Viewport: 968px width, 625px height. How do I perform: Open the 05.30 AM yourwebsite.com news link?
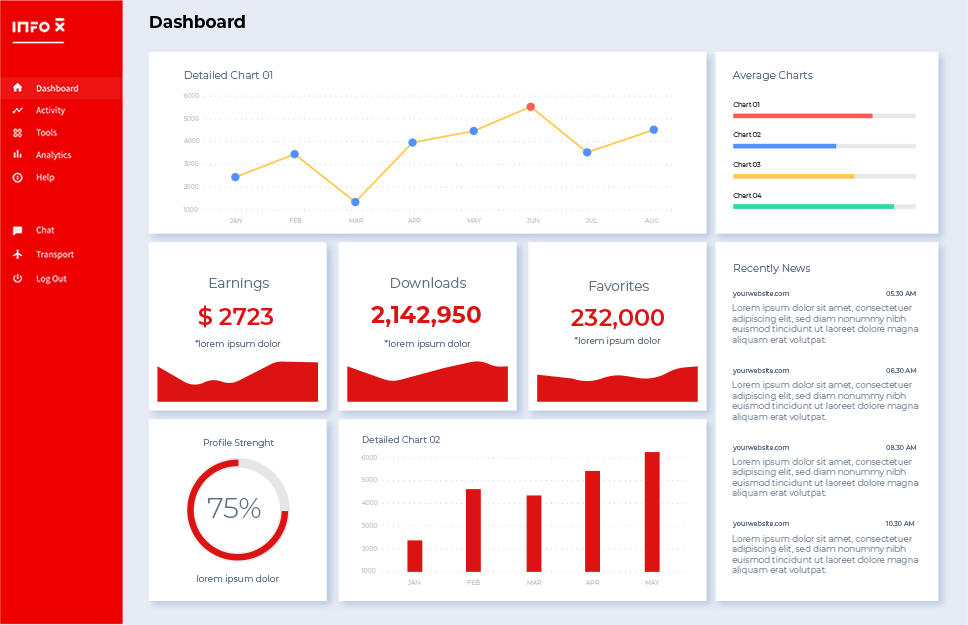[761, 294]
